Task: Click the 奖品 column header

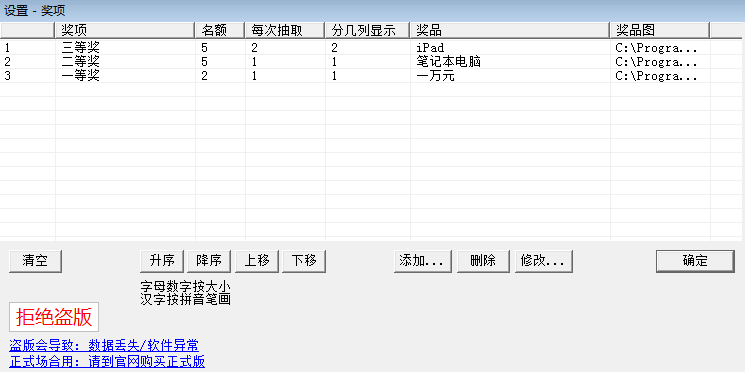Action: (510, 30)
